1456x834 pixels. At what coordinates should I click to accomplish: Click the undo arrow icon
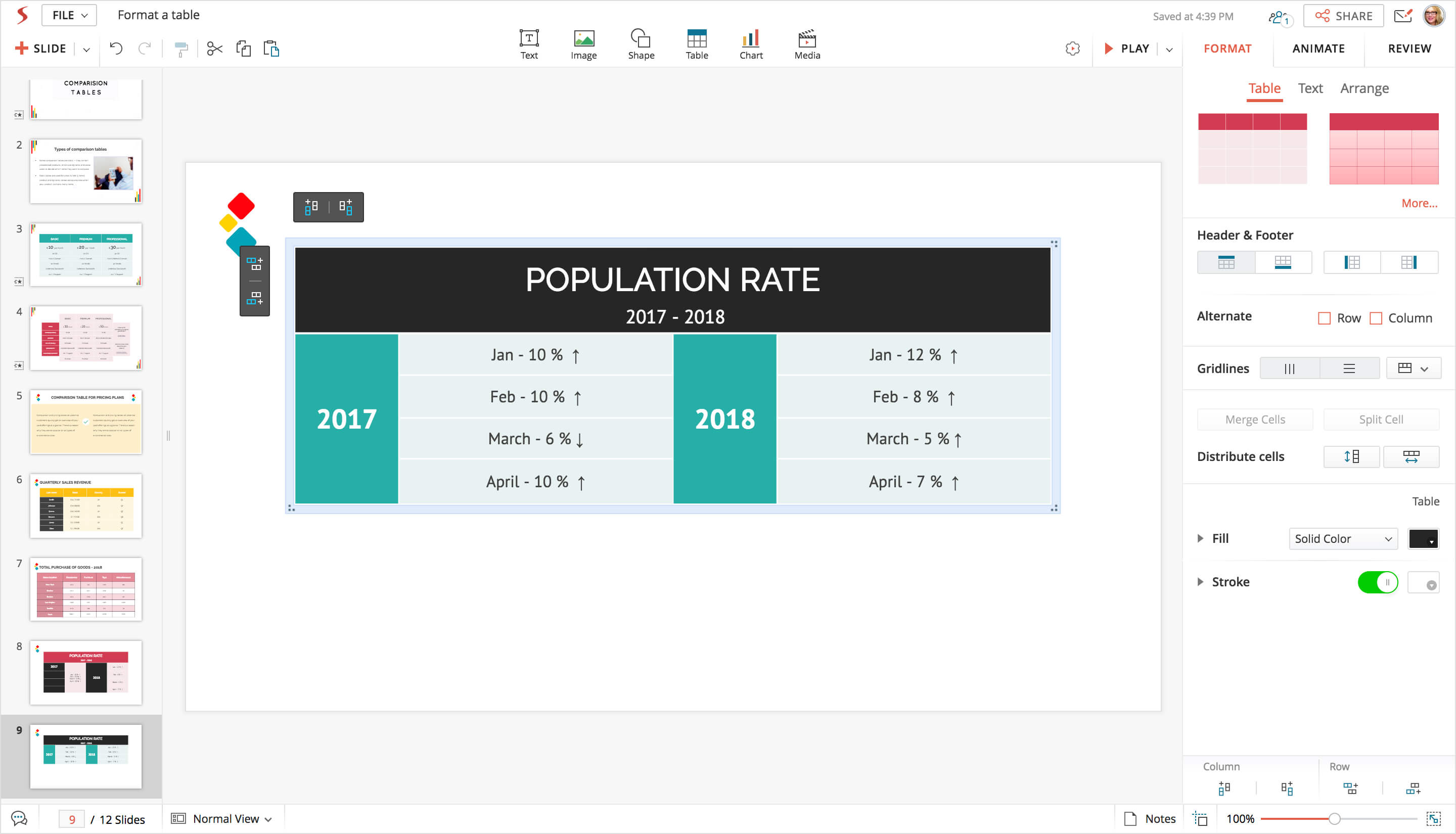pyautogui.click(x=116, y=49)
